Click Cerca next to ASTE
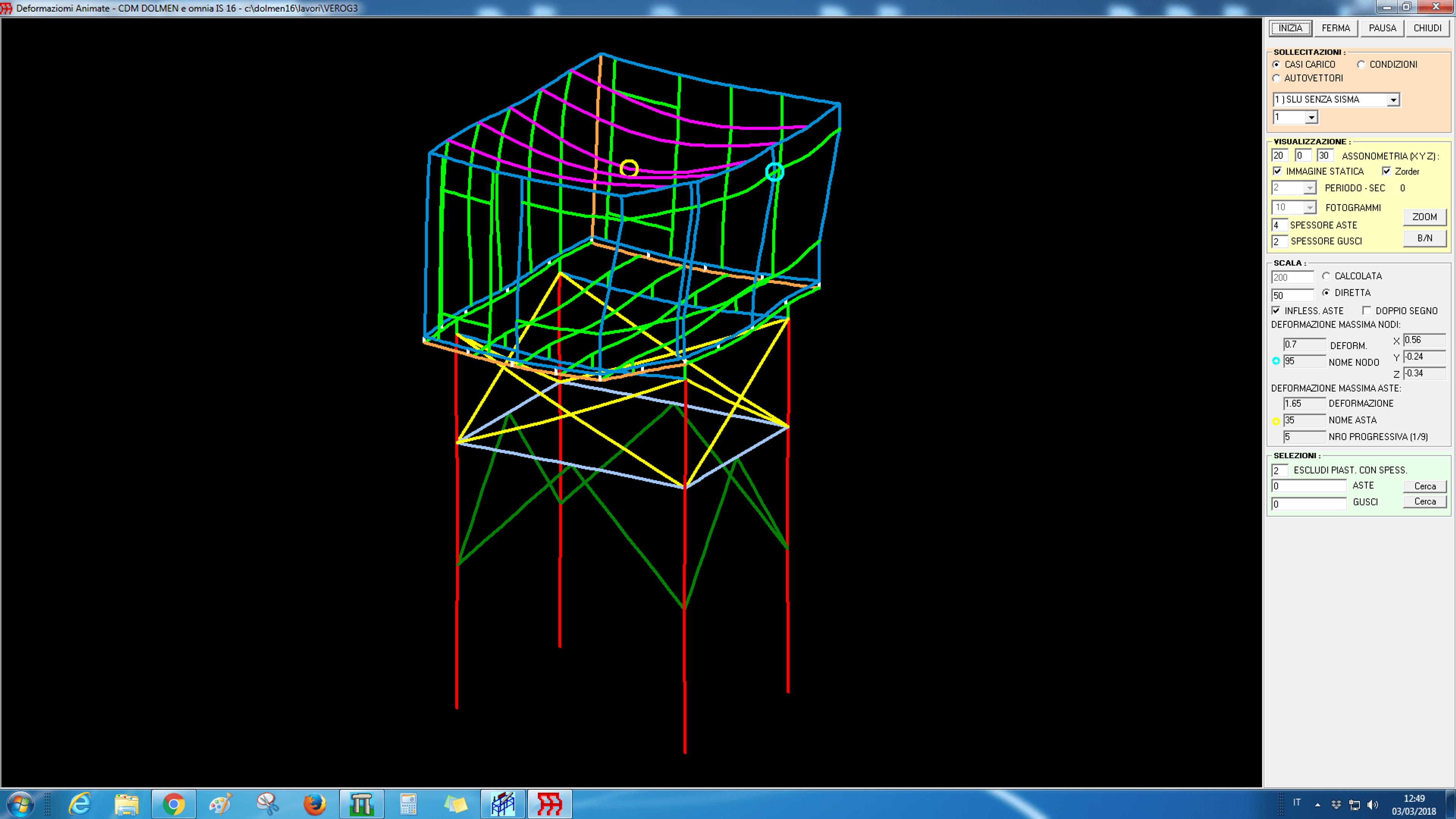Screen dimensions: 1456x819 1425,486
